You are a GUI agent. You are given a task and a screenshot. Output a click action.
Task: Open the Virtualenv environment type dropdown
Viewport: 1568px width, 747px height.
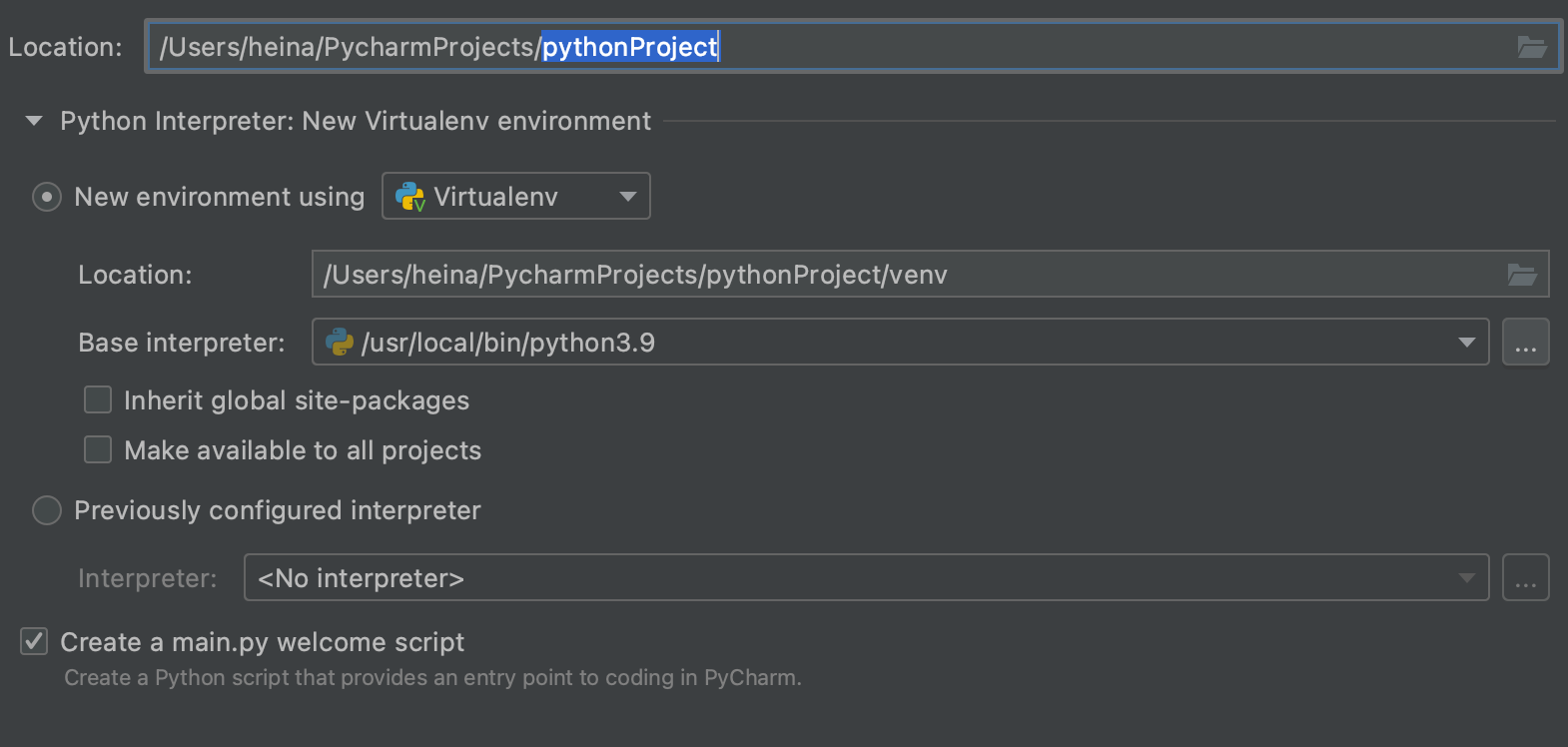pos(516,196)
